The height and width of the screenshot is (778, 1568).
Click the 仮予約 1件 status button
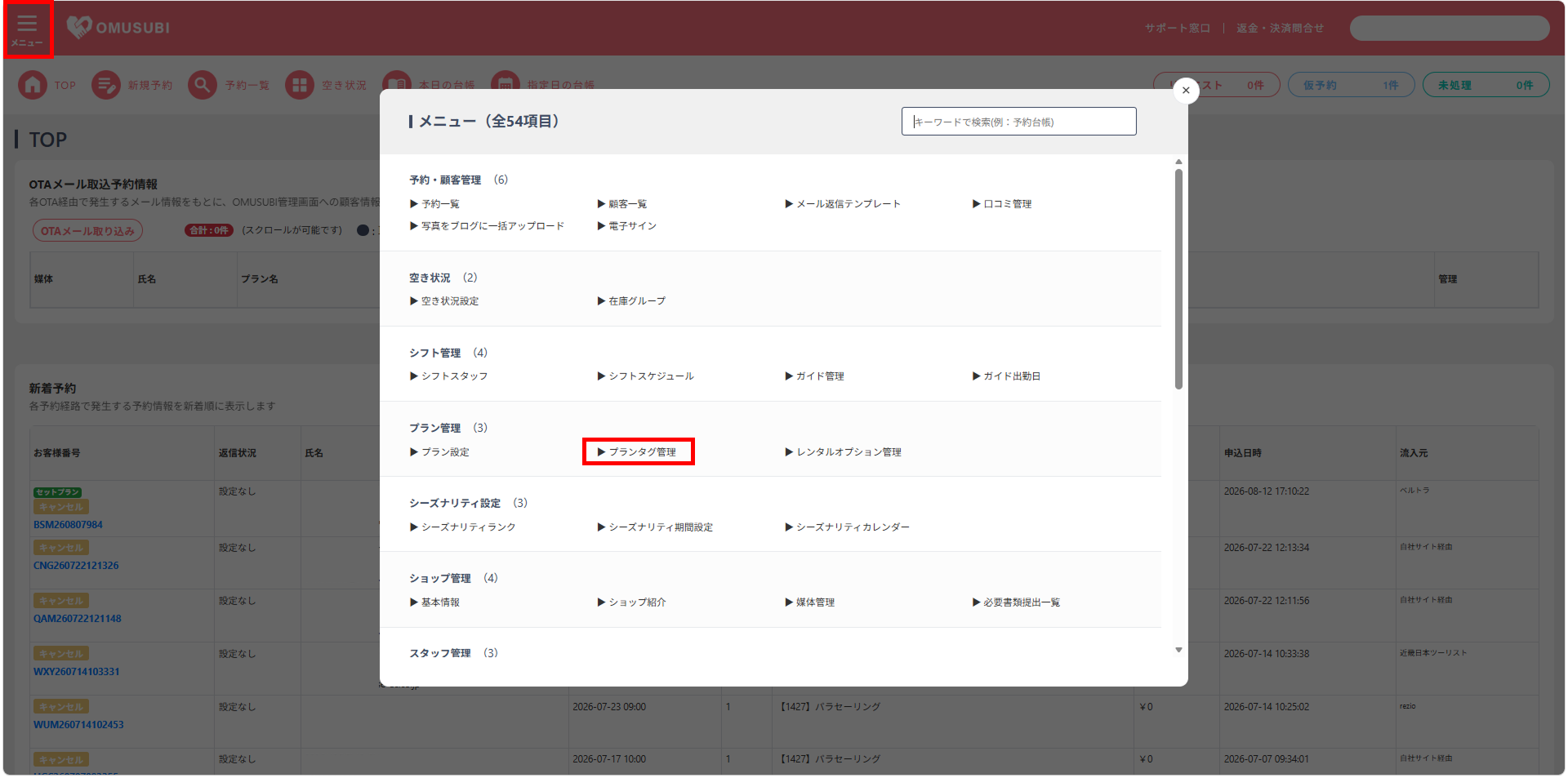coord(1351,85)
